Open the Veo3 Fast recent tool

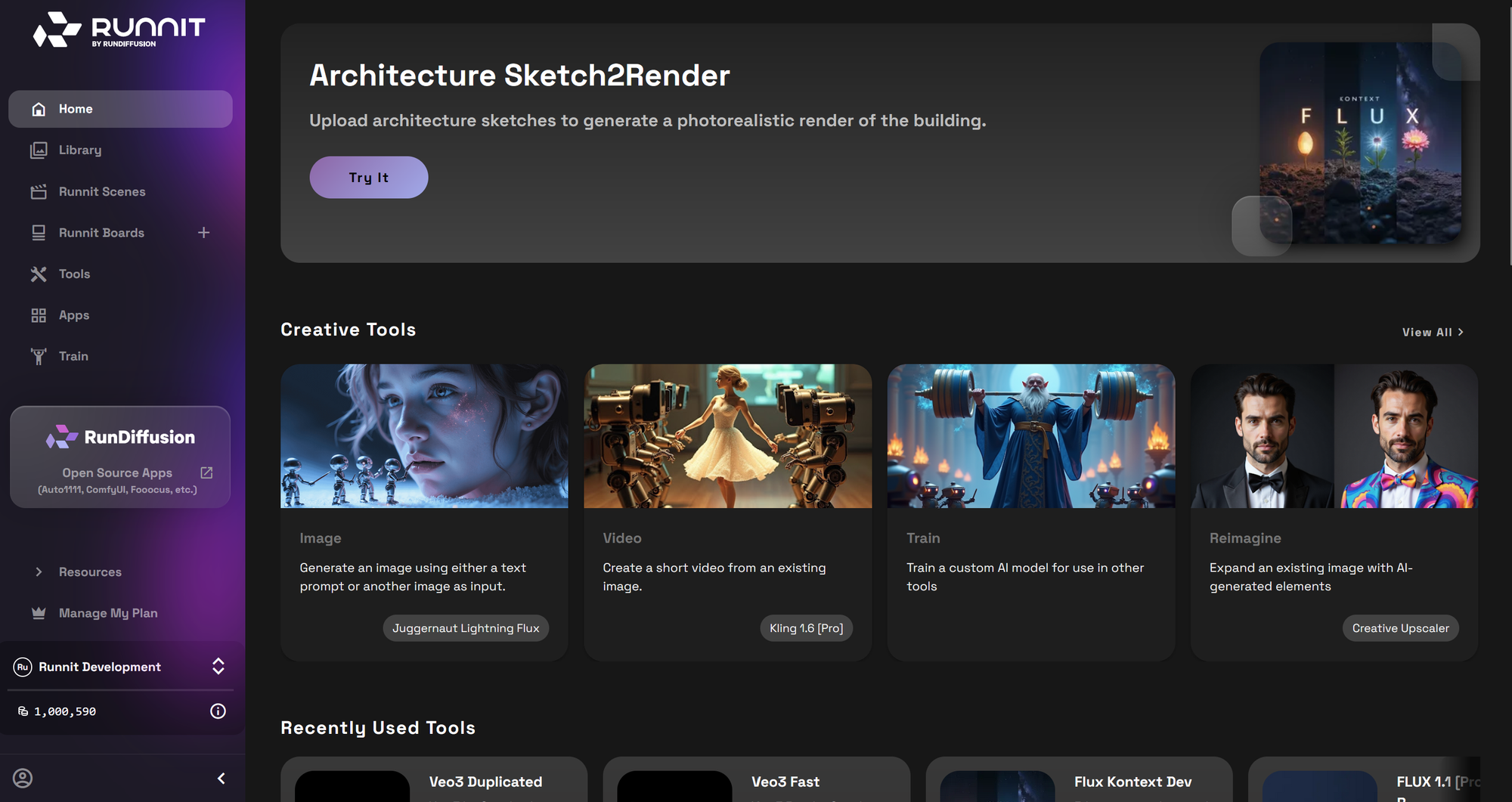[x=756, y=779]
